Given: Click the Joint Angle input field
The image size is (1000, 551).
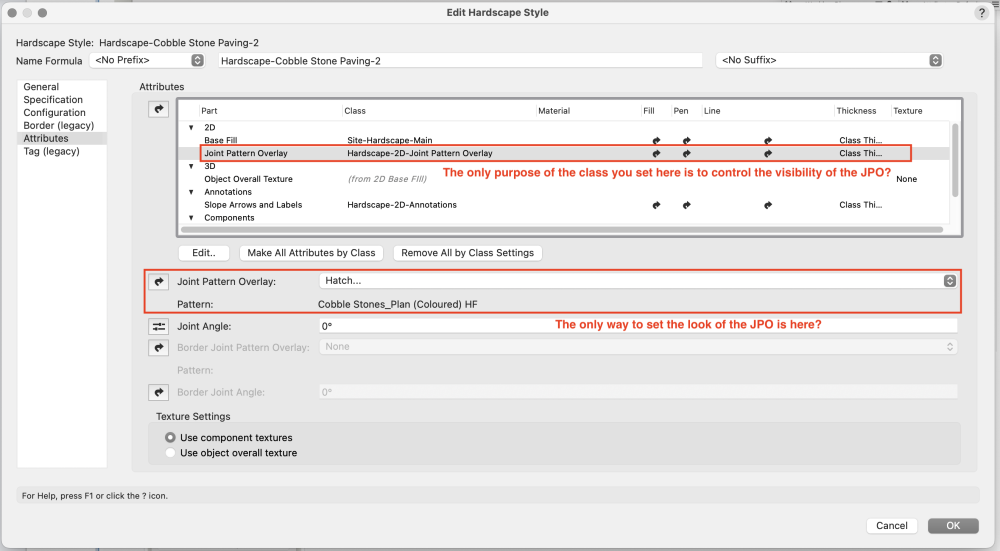Looking at the screenshot, I should [637, 326].
